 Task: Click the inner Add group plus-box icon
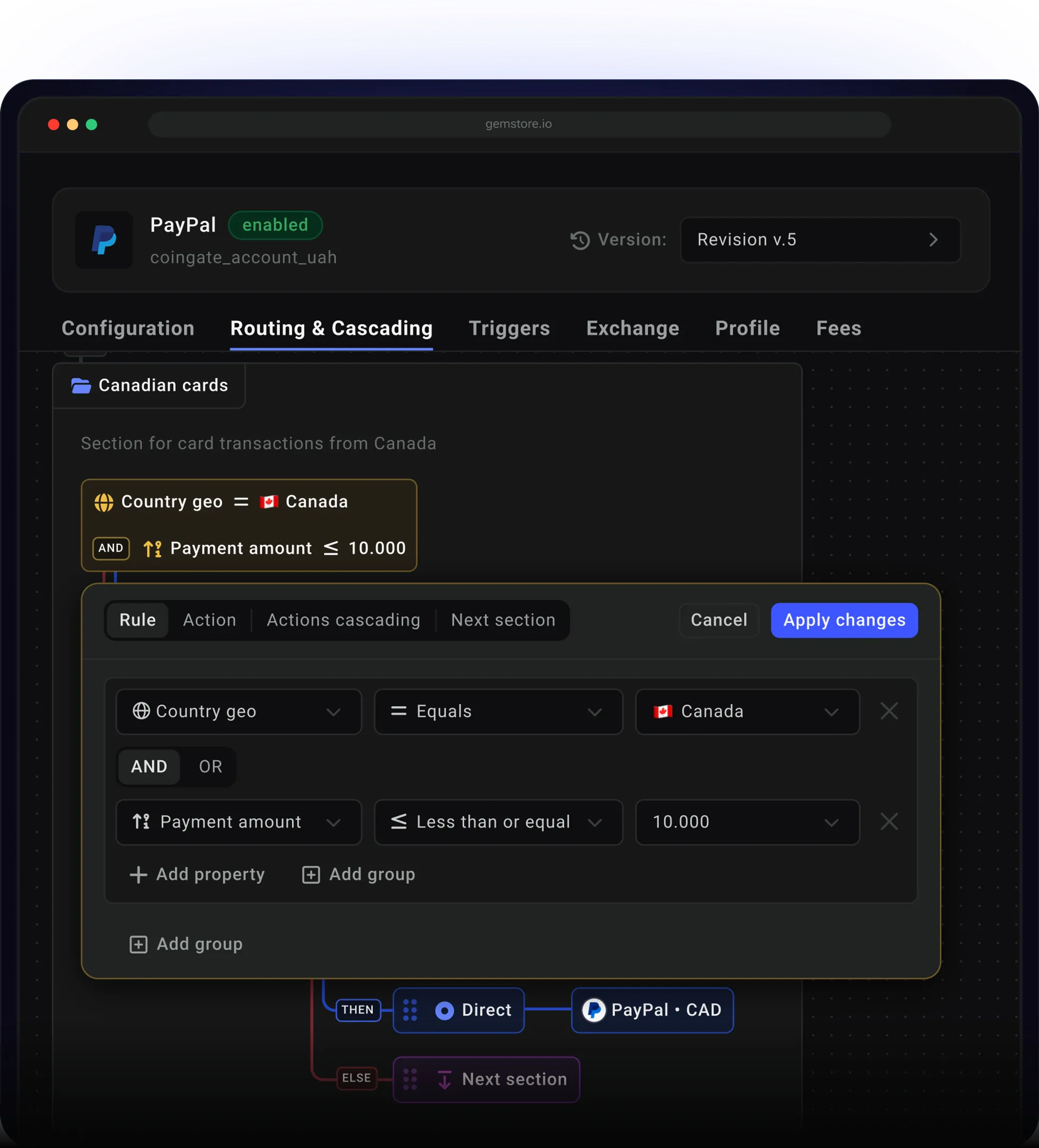tap(310, 875)
